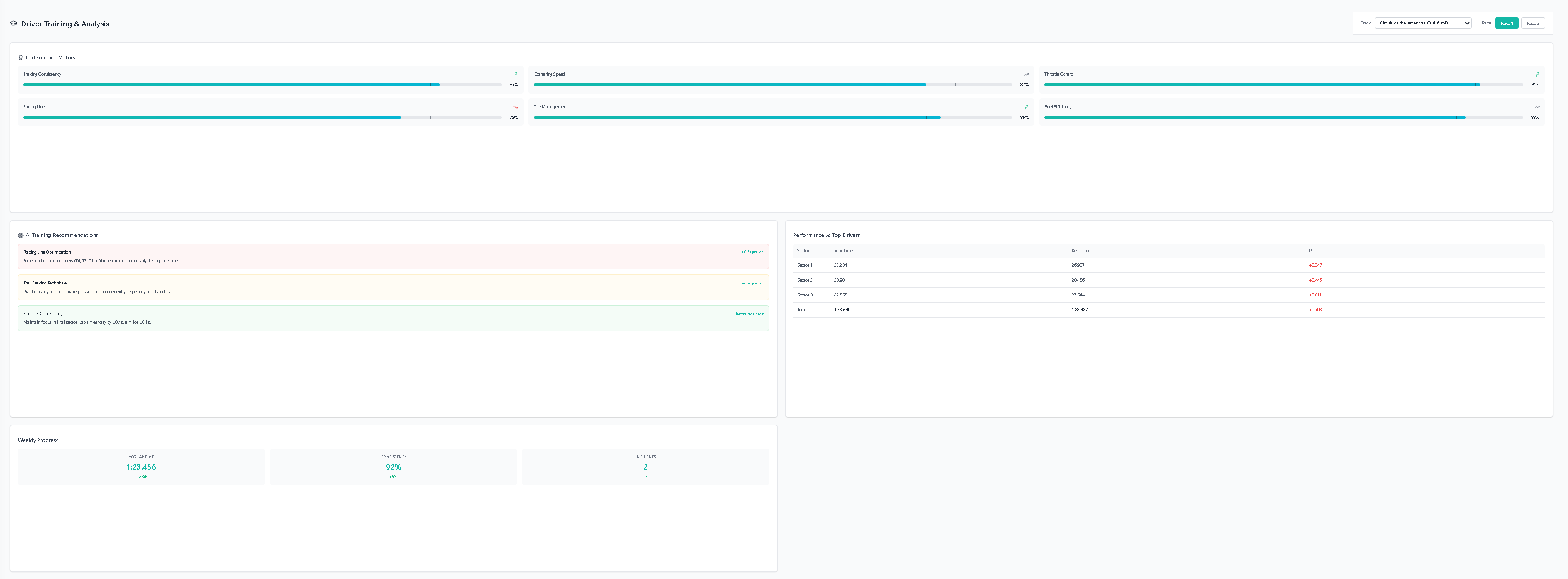Select the Race 1 toggle button

click(1507, 23)
